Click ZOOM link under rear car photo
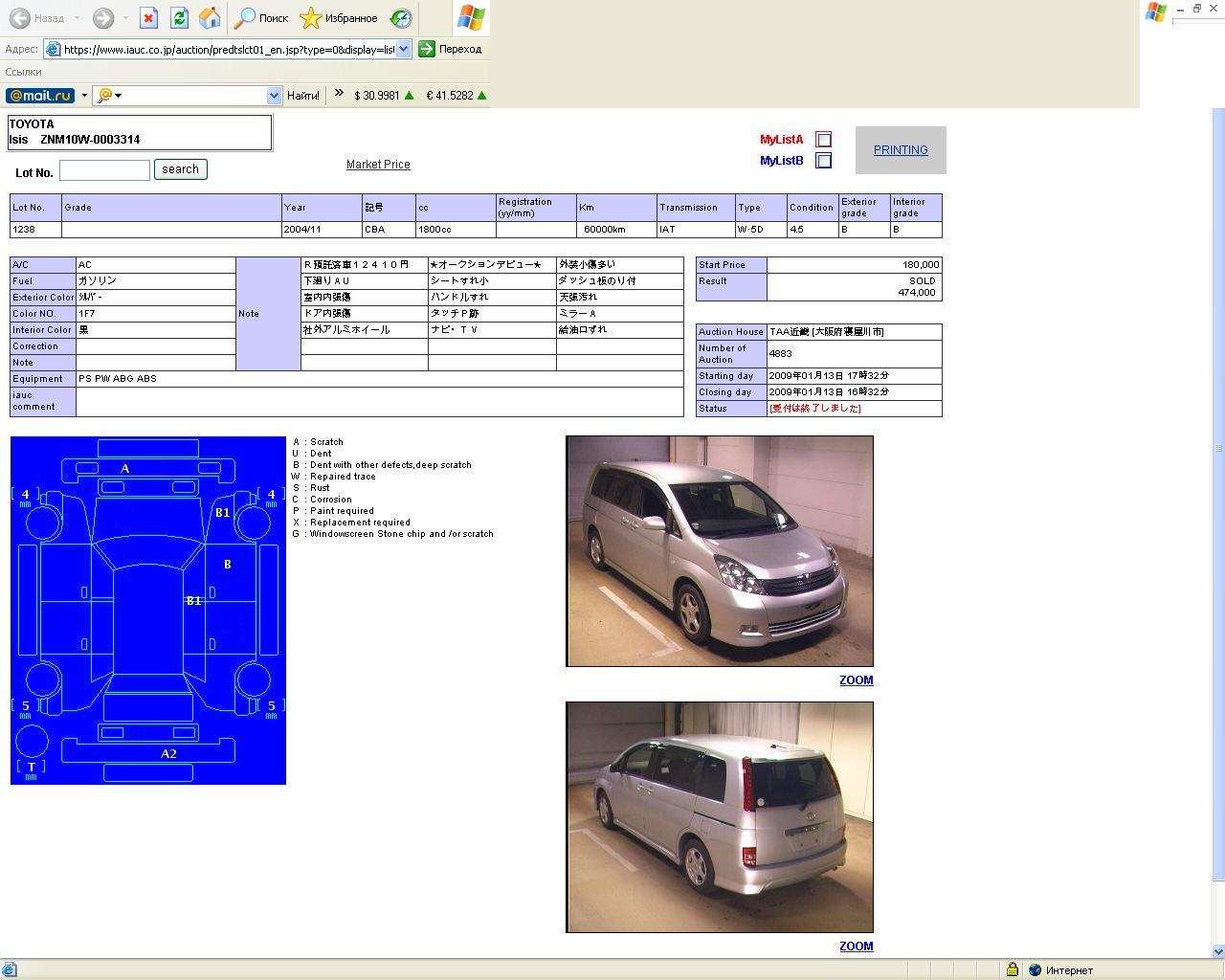The width and height of the screenshot is (1225, 980). click(857, 947)
